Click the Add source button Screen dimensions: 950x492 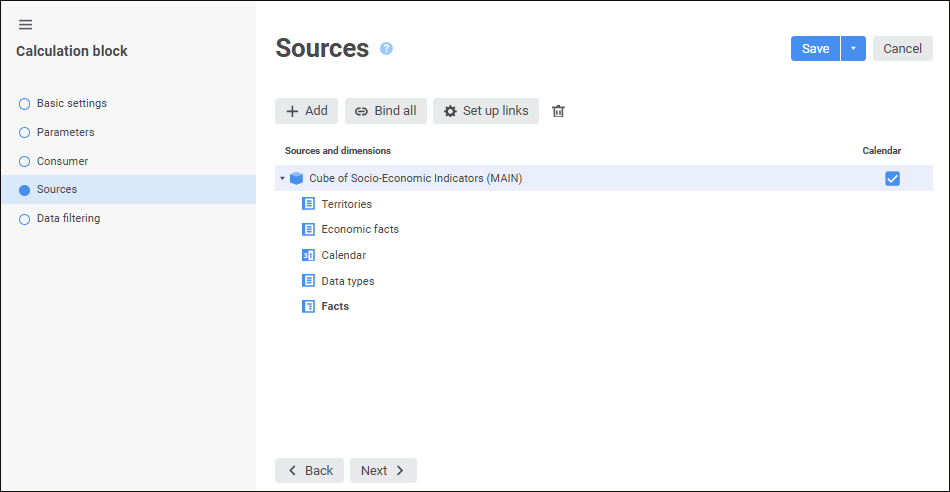306,111
